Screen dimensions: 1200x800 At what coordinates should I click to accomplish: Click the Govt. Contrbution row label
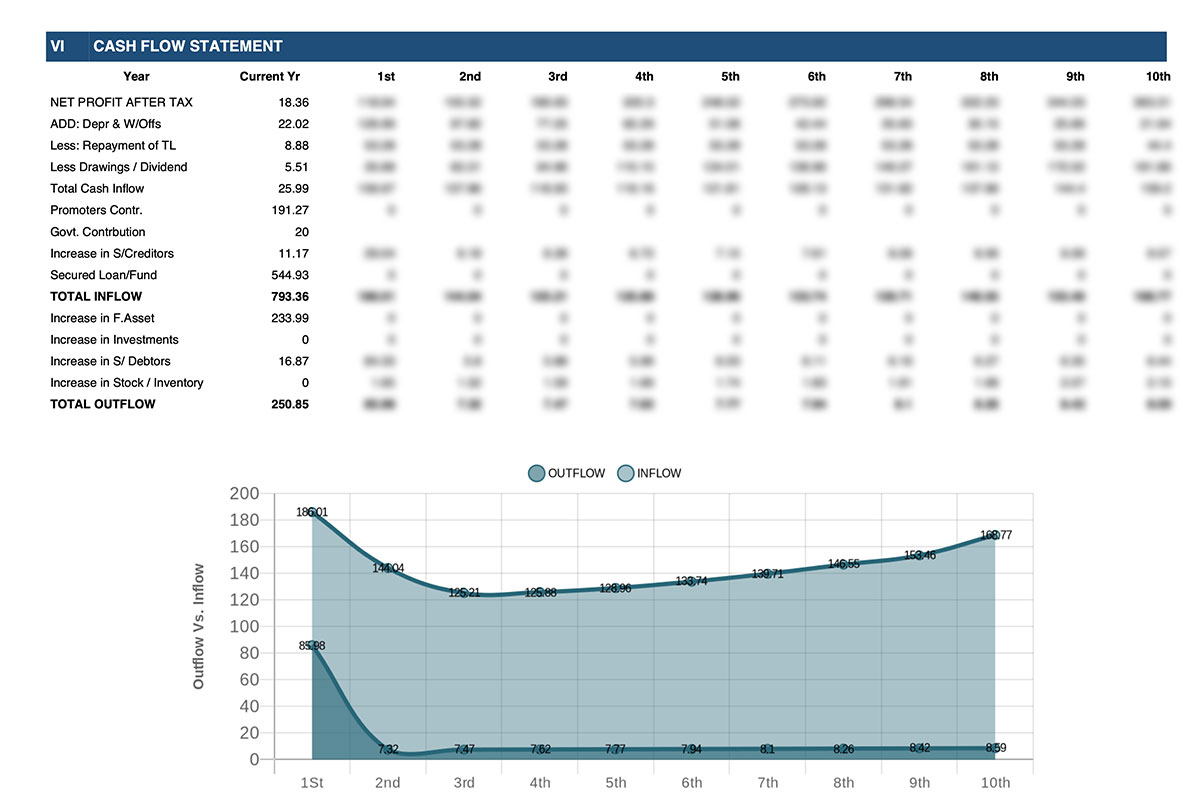[x=98, y=232]
